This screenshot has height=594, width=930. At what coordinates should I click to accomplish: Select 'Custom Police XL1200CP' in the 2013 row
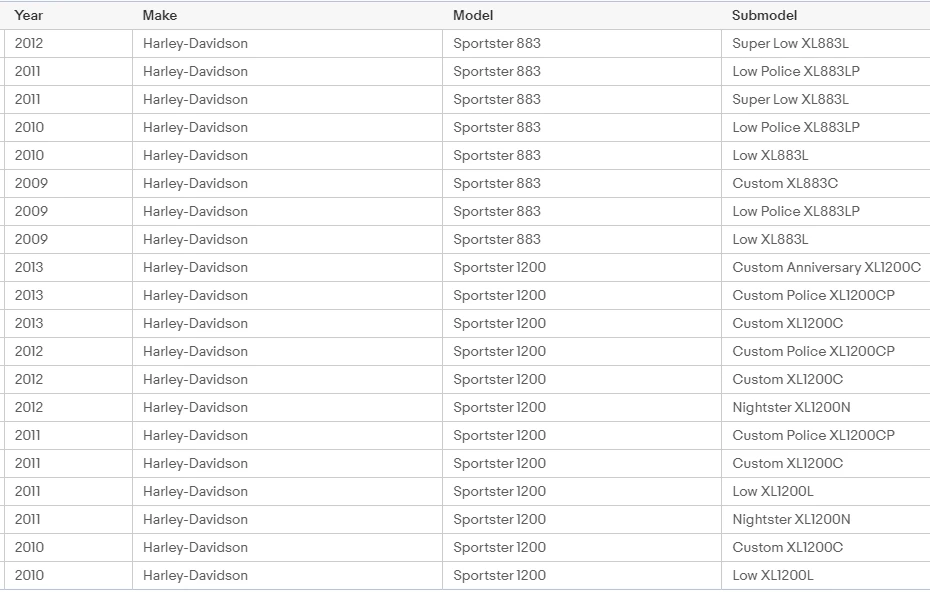(x=813, y=296)
